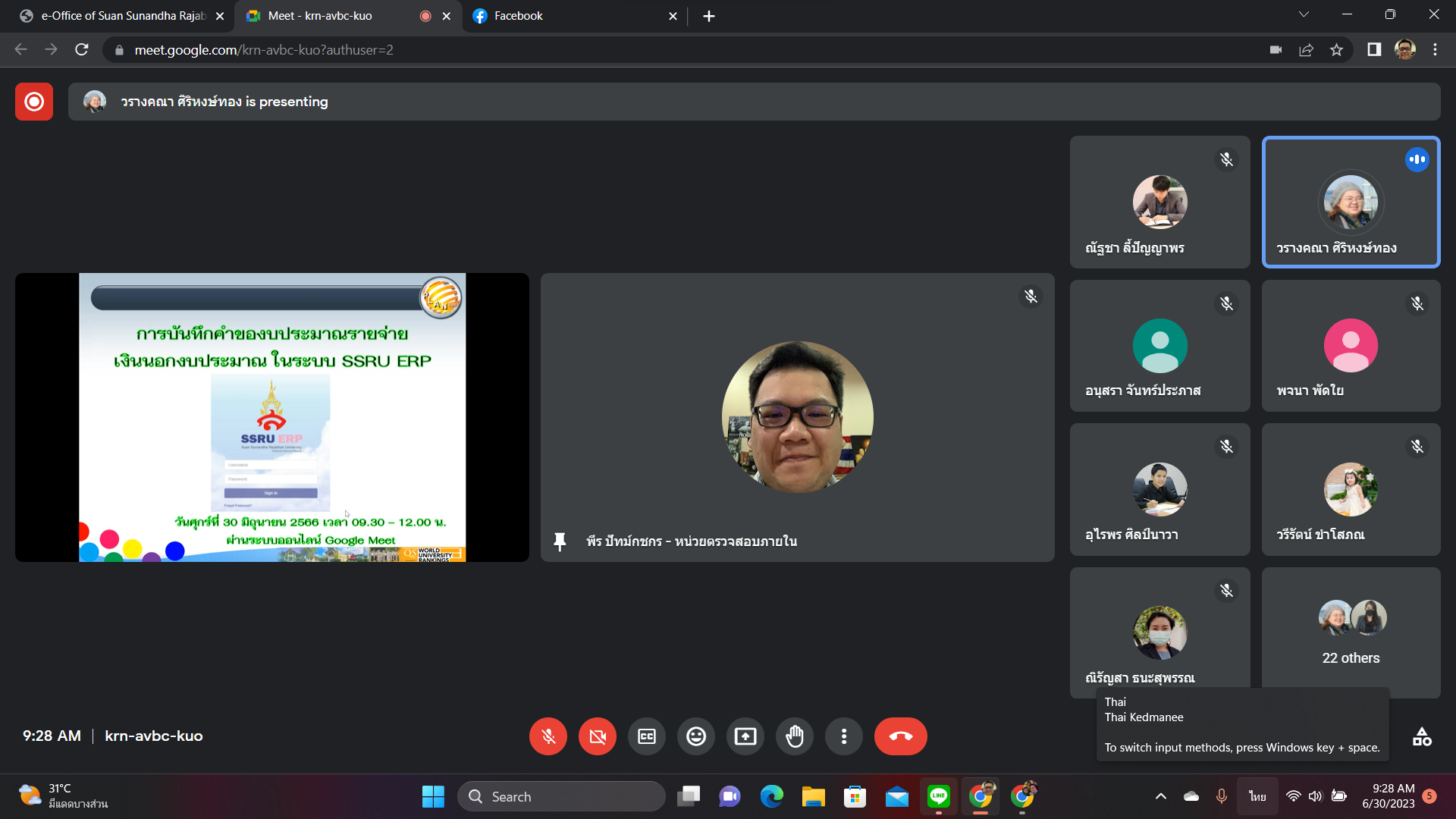Open the activities shapes icon
Viewport: 1456px width, 819px height.
coord(1422,736)
